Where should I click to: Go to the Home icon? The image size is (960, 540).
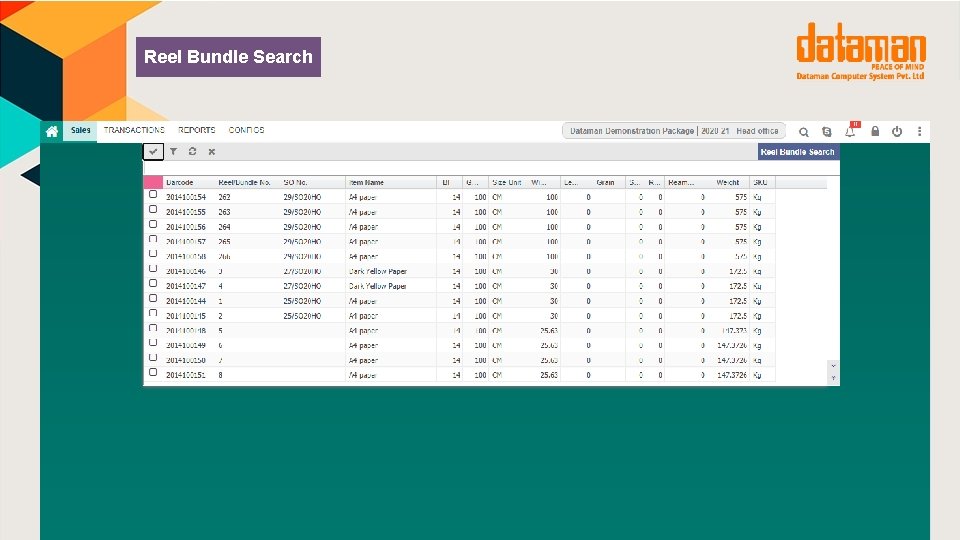point(52,131)
